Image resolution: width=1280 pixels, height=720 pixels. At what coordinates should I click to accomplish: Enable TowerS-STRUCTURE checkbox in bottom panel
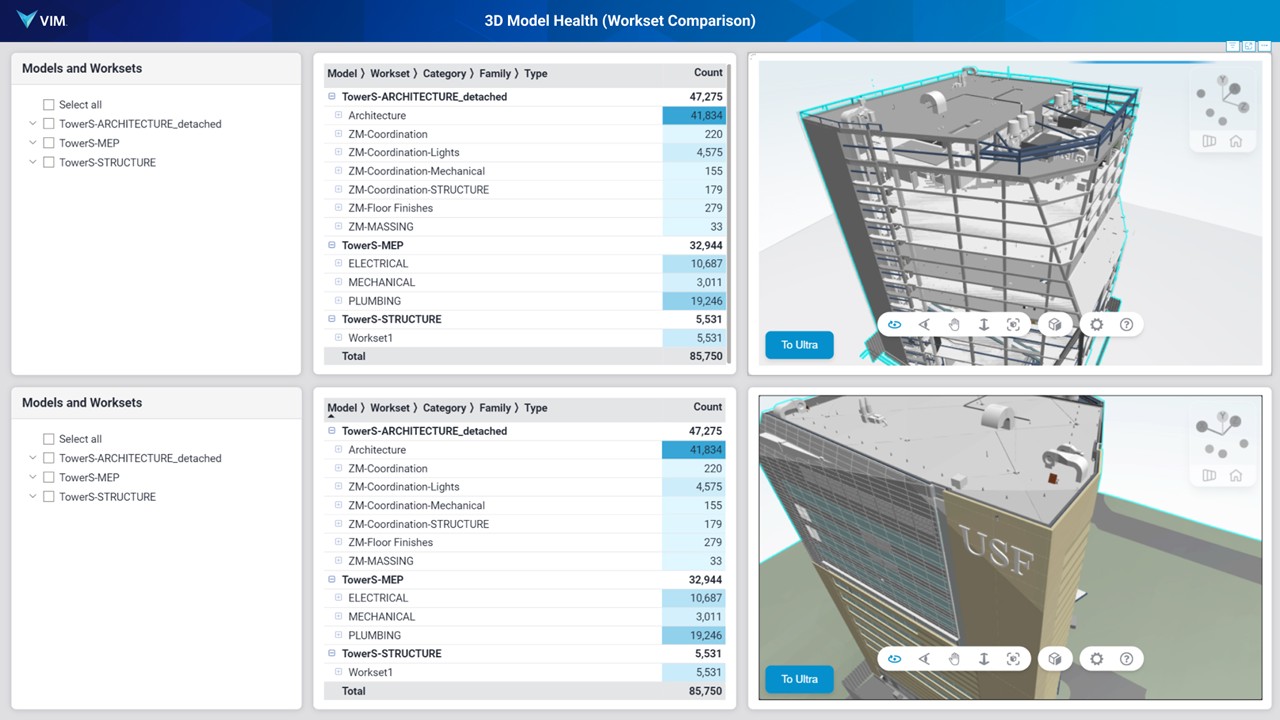pos(49,497)
